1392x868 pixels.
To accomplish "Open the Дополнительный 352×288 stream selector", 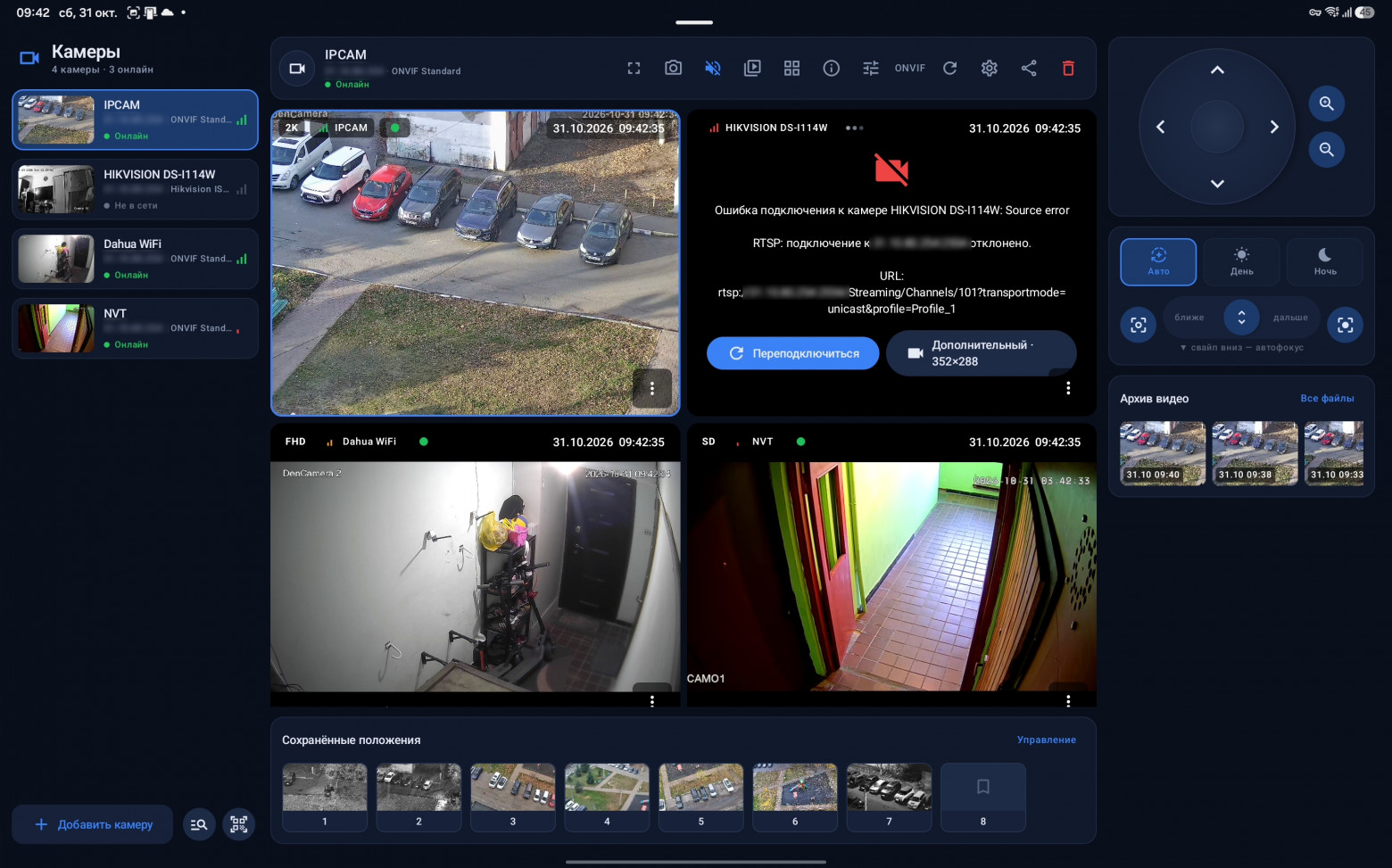I will 981,353.
